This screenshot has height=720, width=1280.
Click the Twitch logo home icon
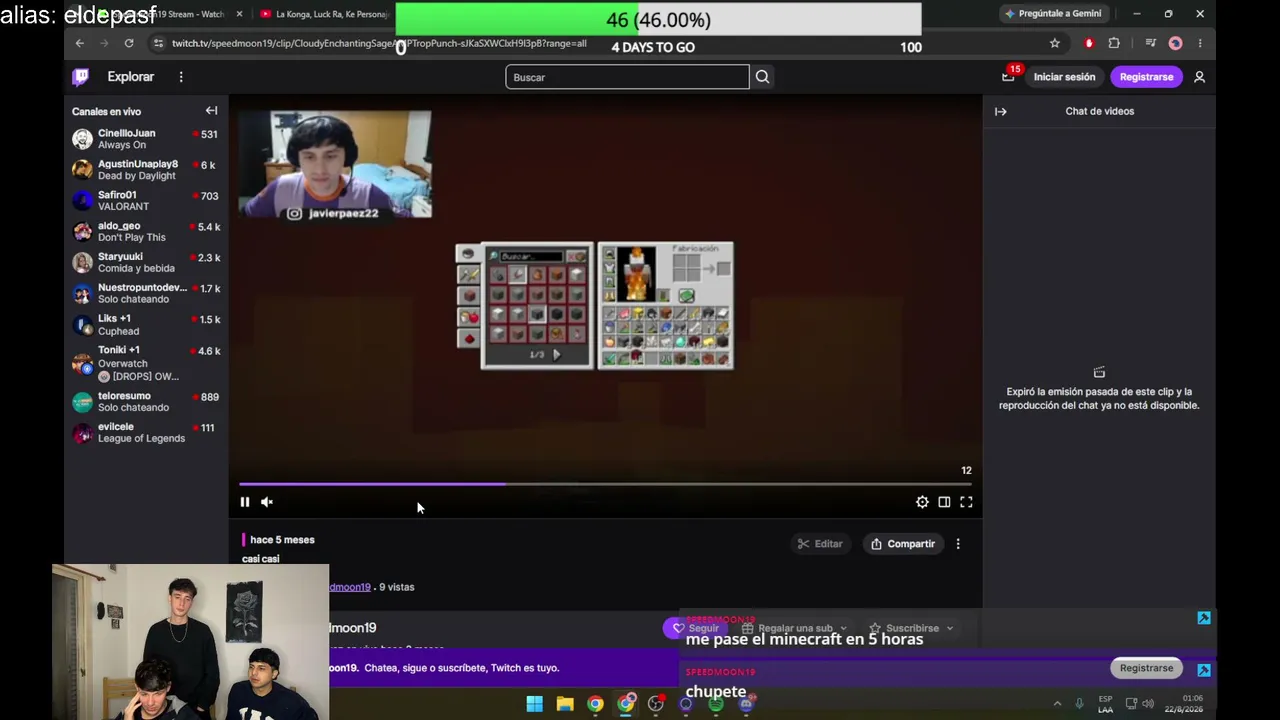click(81, 77)
